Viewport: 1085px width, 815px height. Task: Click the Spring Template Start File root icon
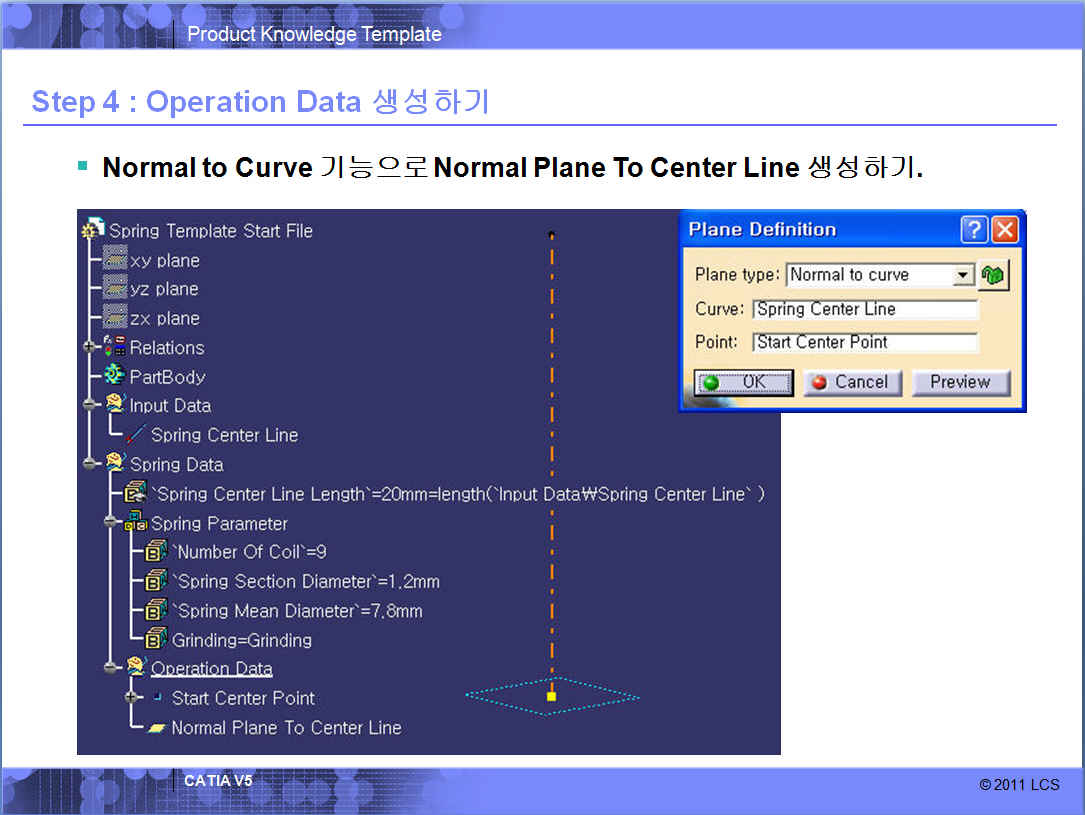94,230
